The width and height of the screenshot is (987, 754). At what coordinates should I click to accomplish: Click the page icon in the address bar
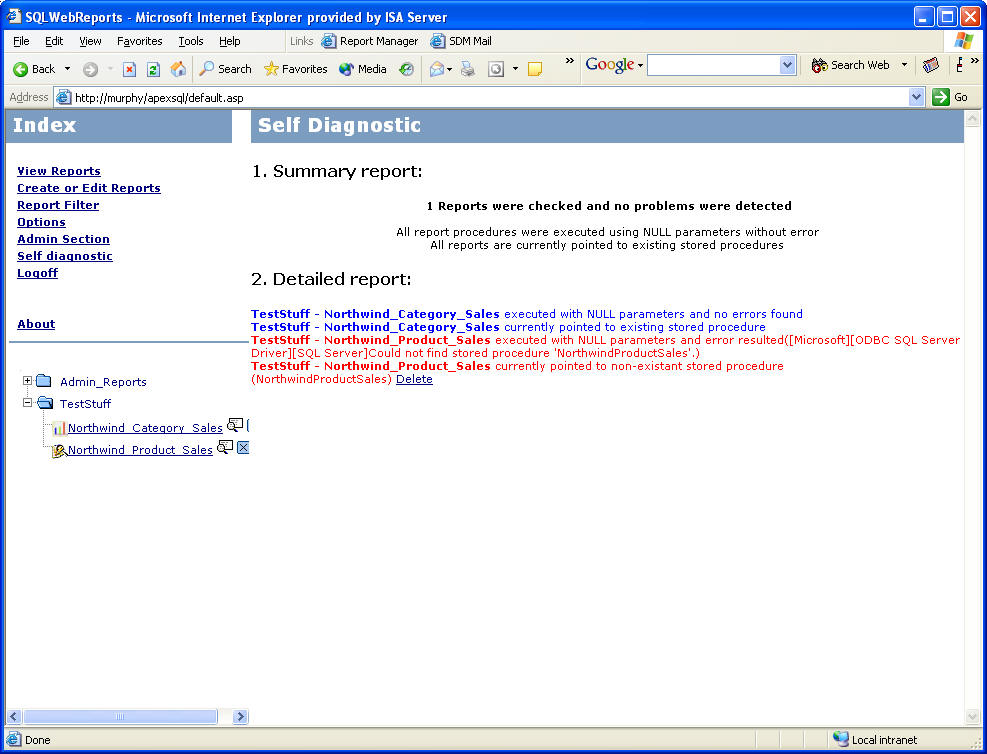(64, 98)
